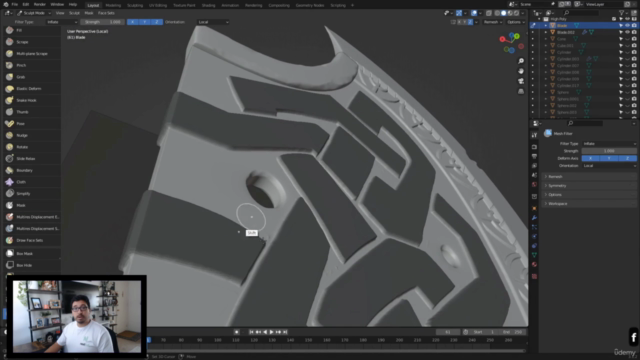Screen dimensions: 640x360
Task: Hide the Blade object in outliner
Action: click(x=627, y=25)
